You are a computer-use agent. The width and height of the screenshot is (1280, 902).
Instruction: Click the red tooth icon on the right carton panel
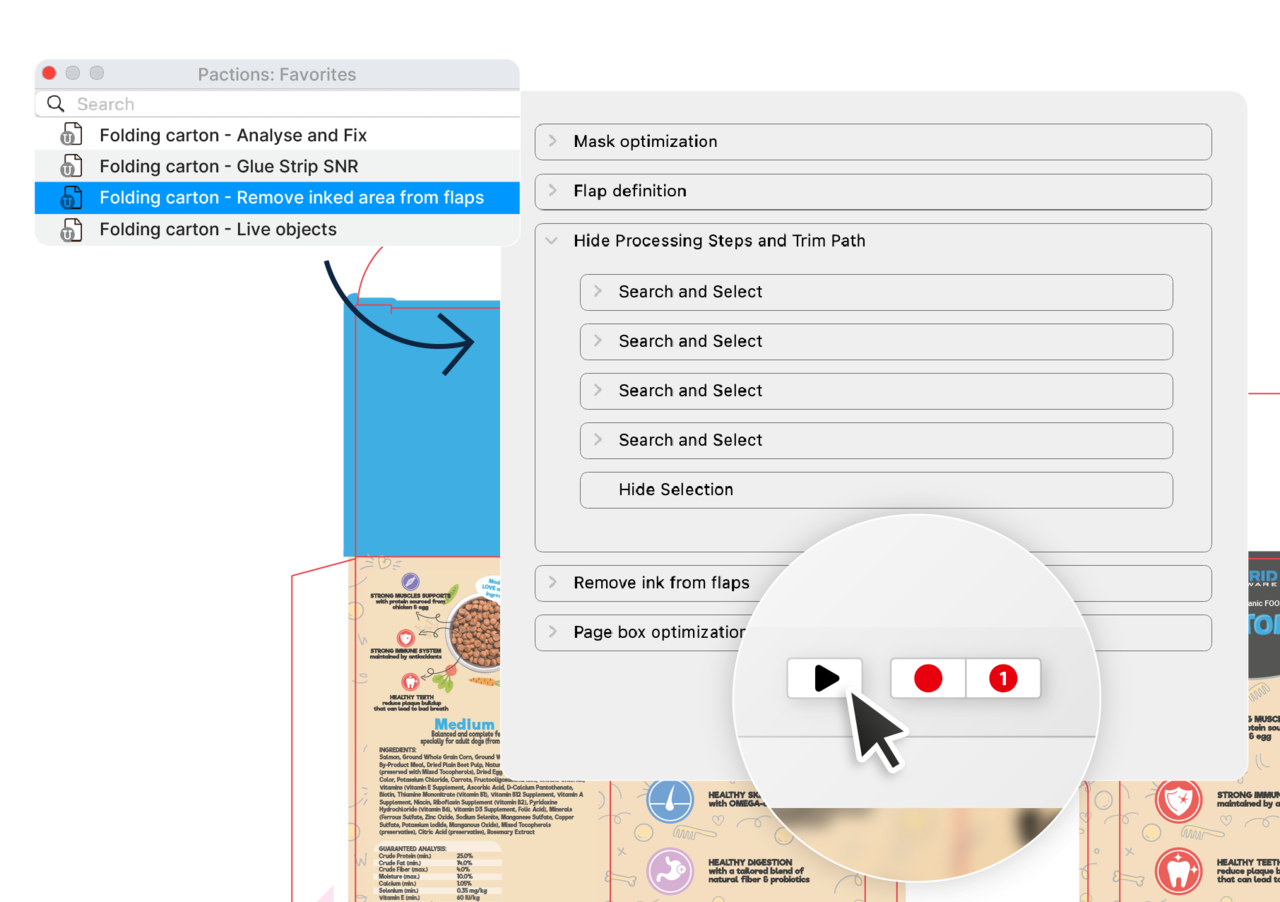1178,871
